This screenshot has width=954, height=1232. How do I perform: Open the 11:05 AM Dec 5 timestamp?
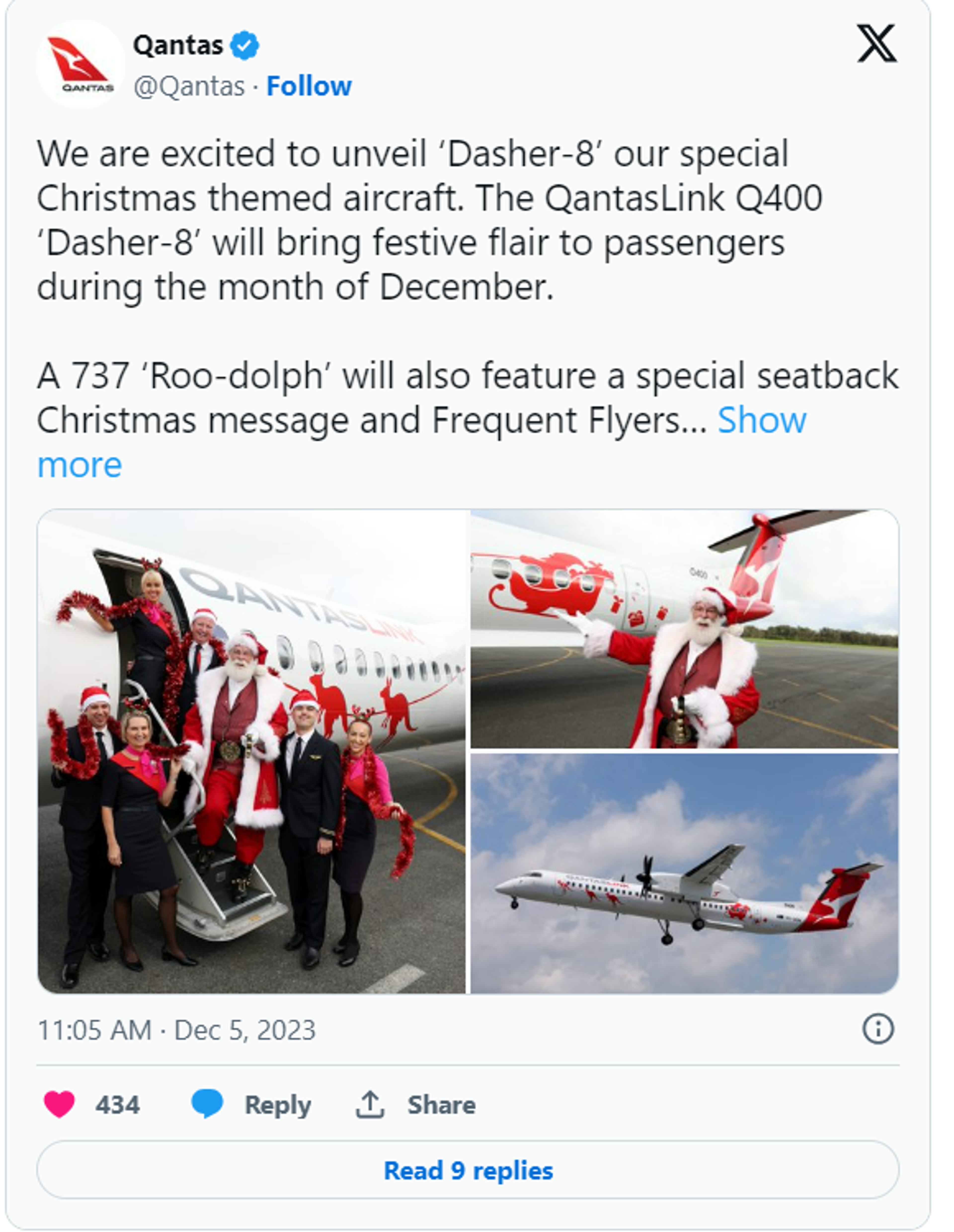tap(176, 1030)
